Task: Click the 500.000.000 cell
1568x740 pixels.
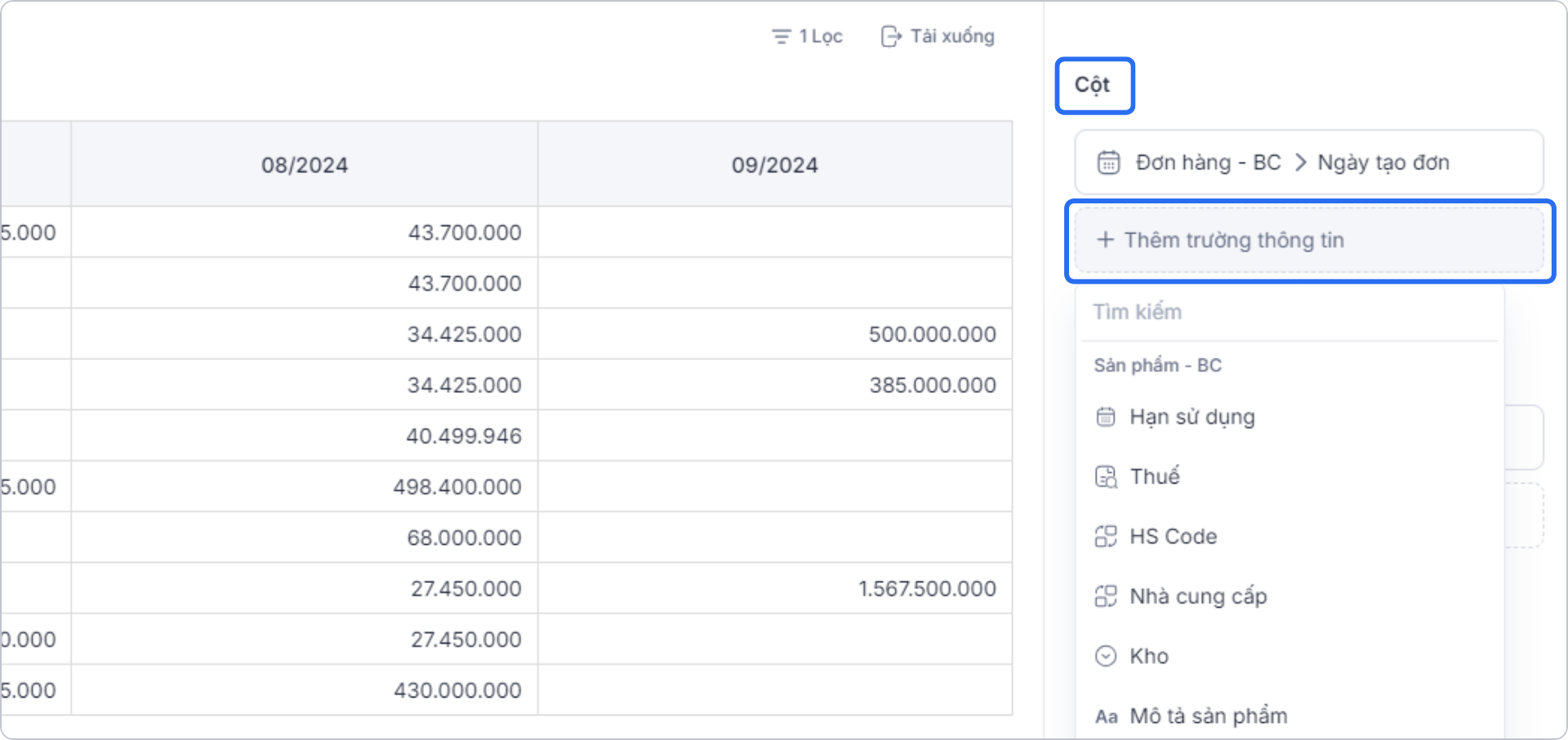Action: point(775,334)
